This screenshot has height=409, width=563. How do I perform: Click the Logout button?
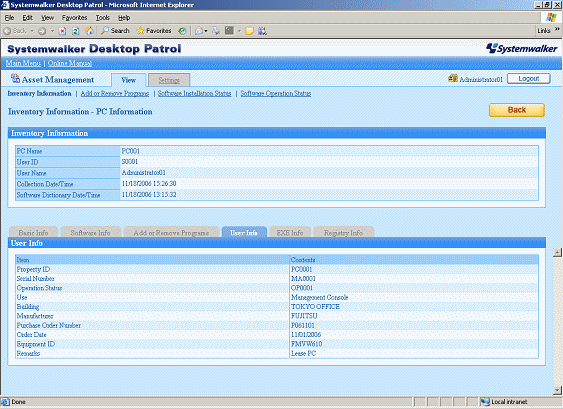point(529,79)
